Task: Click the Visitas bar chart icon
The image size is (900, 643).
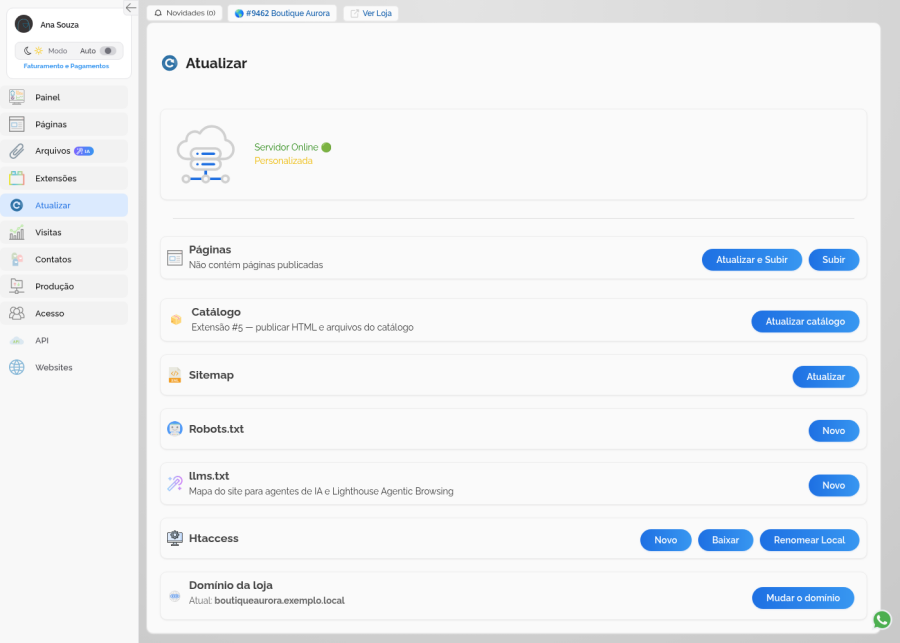Action: pos(17,232)
